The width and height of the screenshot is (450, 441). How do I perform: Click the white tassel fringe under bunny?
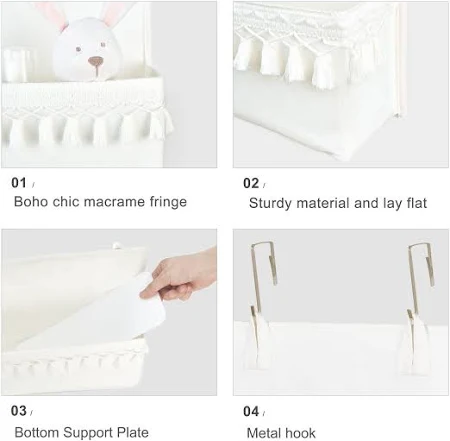pyautogui.click(x=87, y=128)
